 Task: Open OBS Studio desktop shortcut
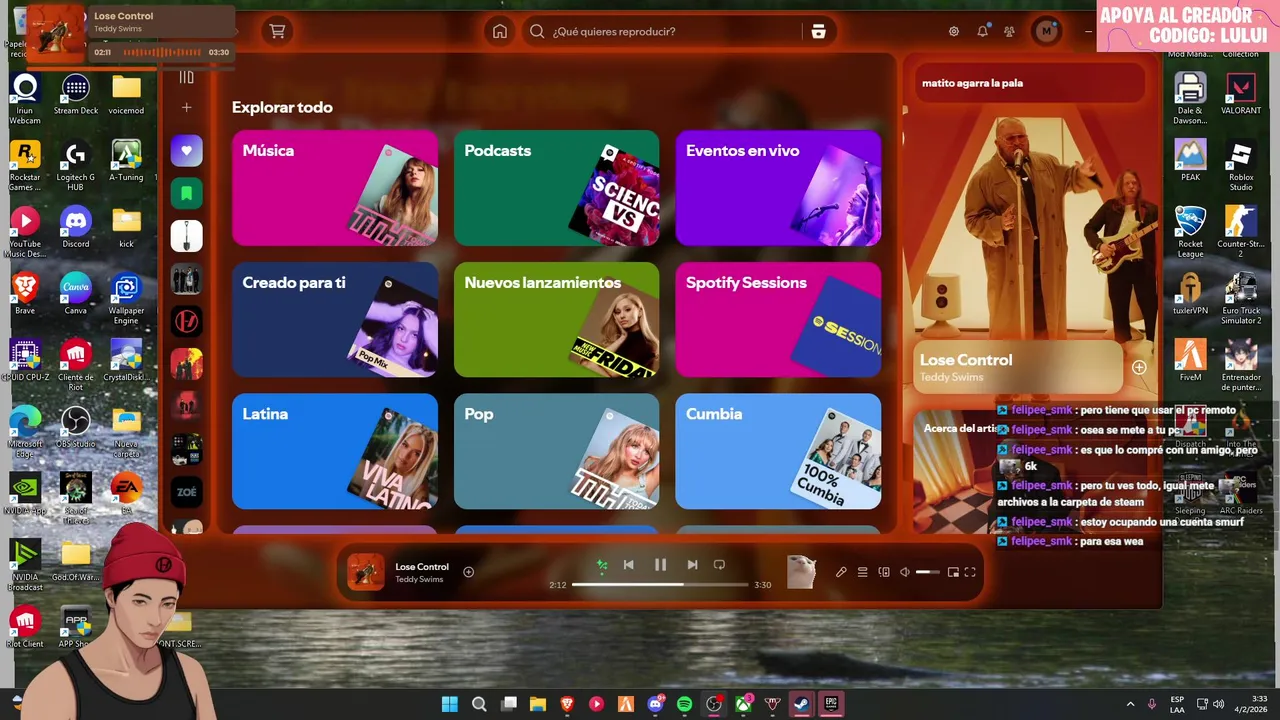tap(76, 427)
